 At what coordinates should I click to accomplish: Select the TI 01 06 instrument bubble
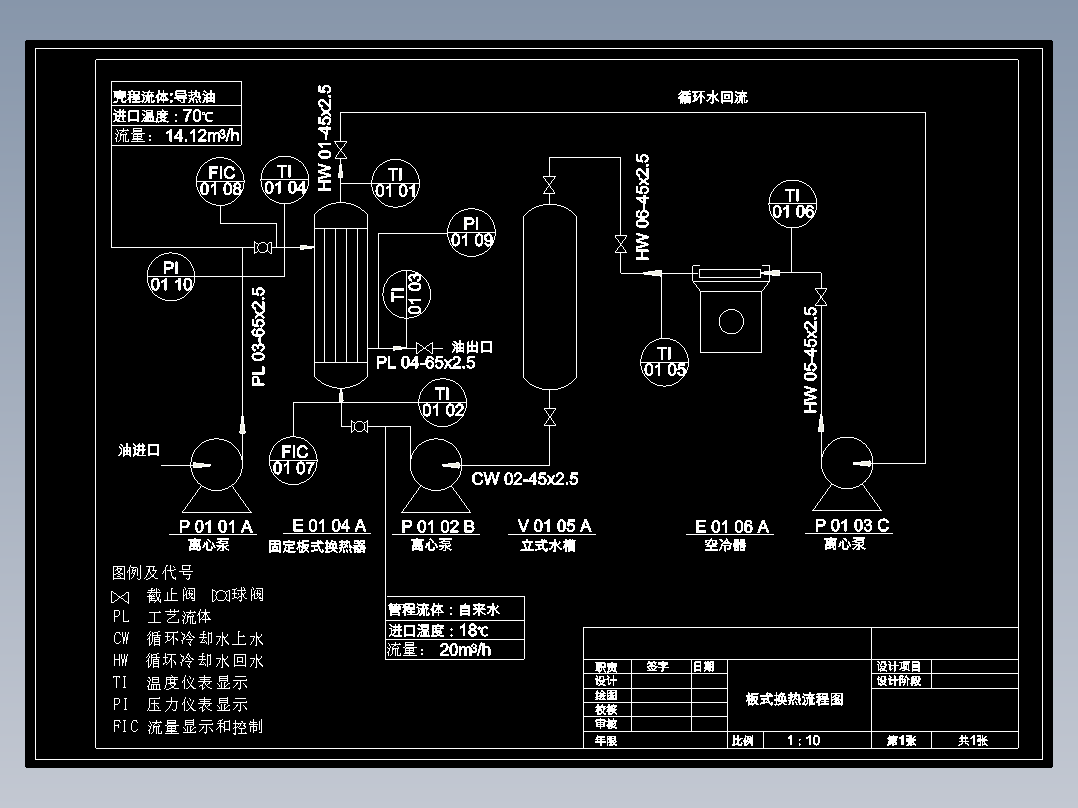coord(793,204)
